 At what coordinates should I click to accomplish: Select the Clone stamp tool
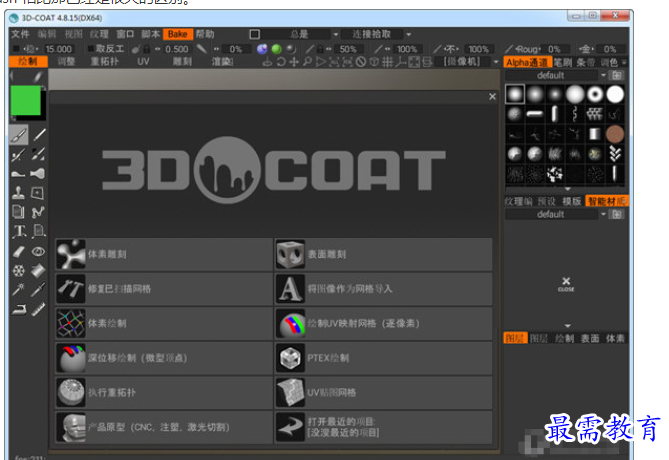(18, 193)
